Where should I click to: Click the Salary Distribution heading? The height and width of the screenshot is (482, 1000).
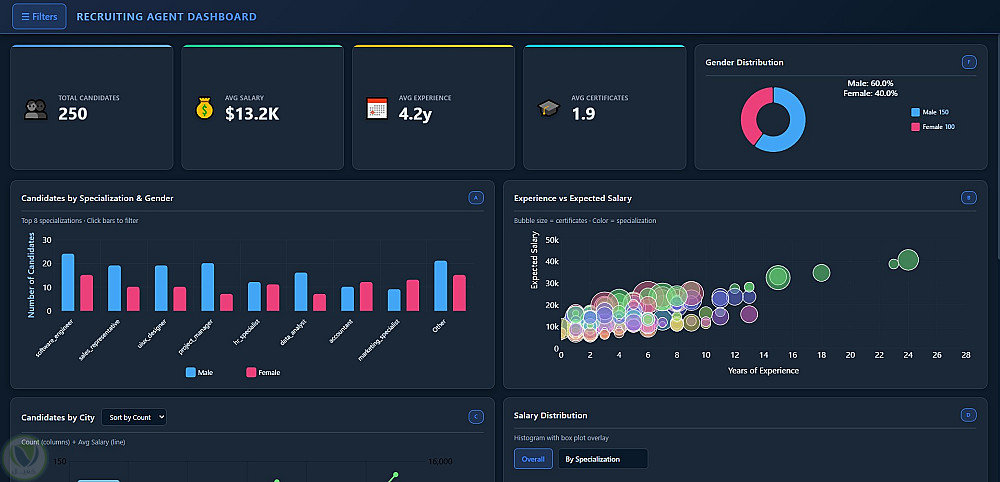550,415
